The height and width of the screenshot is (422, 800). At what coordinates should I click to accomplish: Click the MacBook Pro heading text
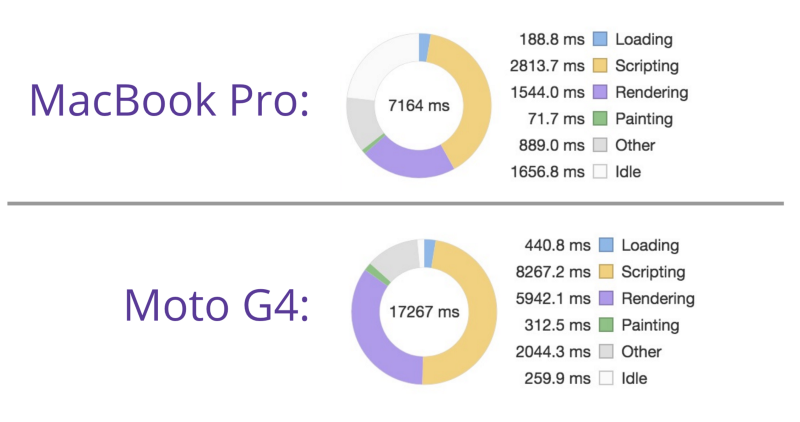(x=169, y=100)
